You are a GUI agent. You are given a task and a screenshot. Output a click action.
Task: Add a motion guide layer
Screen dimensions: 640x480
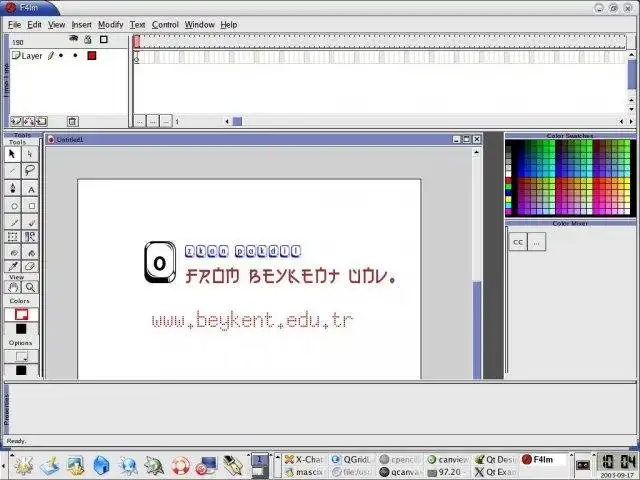click(x=29, y=121)
